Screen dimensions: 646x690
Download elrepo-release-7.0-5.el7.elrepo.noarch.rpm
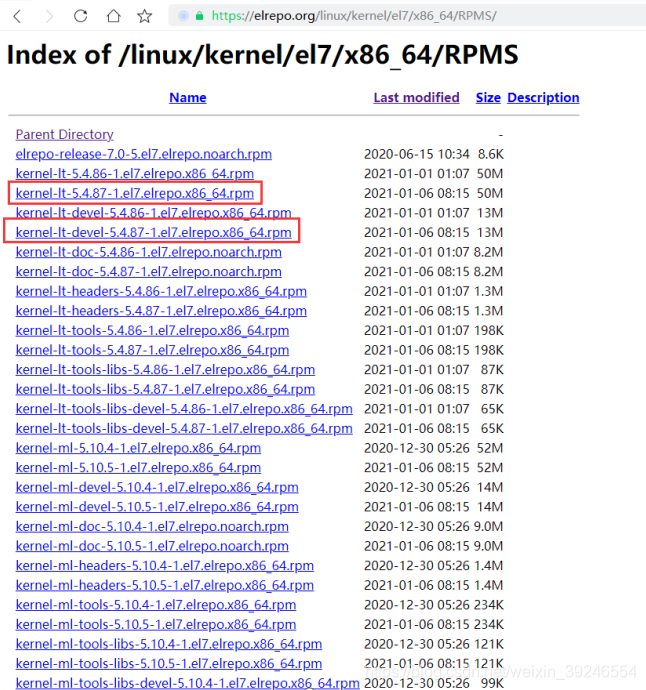click(144, 154)
